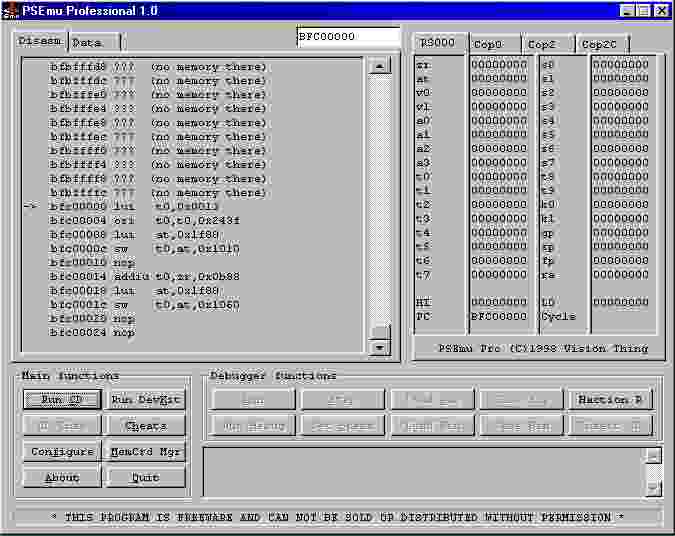
Task: Select disassembly line bfc0001c sw
Action: (x=144, y=305)
